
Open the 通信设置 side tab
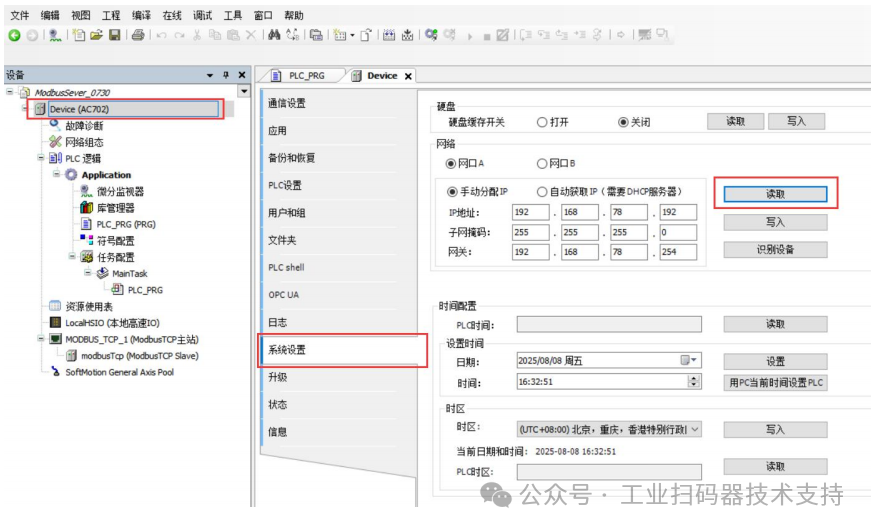pyautogui.click(x=340, y=103)
